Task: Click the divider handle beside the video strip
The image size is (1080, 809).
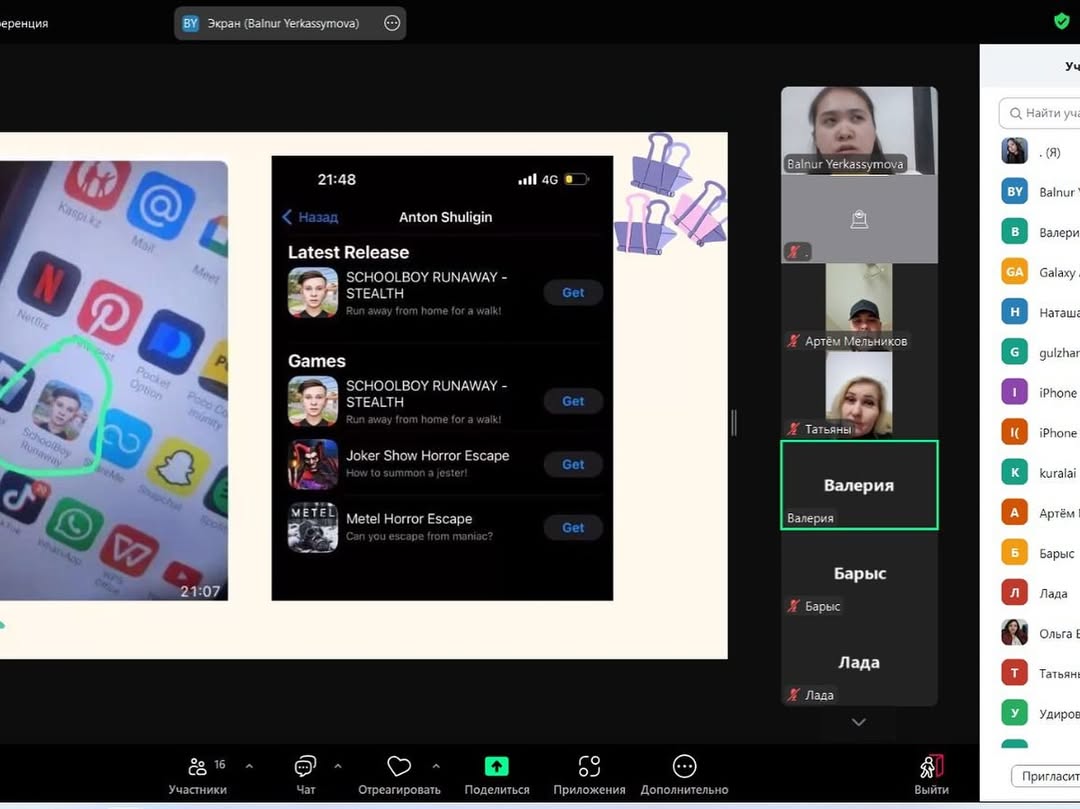Action: tap(733, 423)
